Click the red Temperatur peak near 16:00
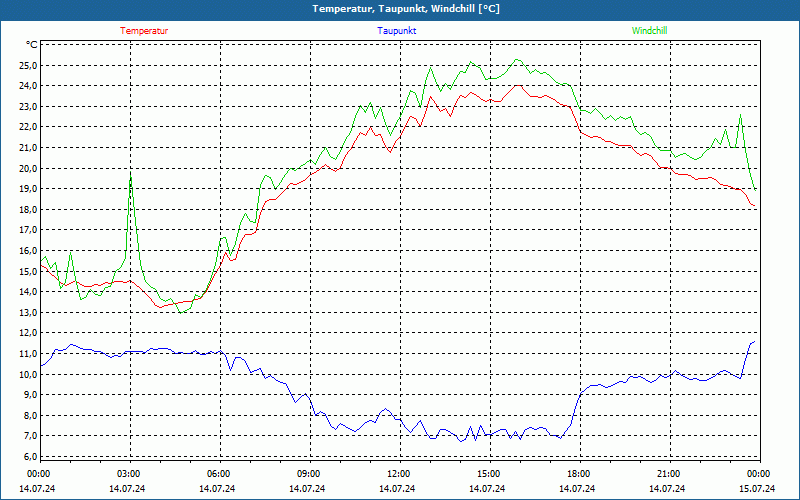The image size is (800, 500). 518,86
